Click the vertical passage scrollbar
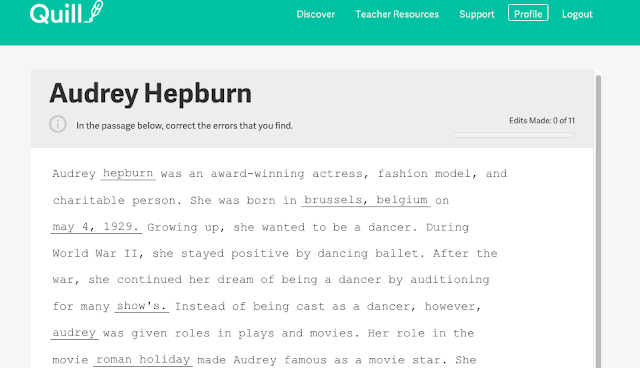640x368 pixels. (598, 220)
